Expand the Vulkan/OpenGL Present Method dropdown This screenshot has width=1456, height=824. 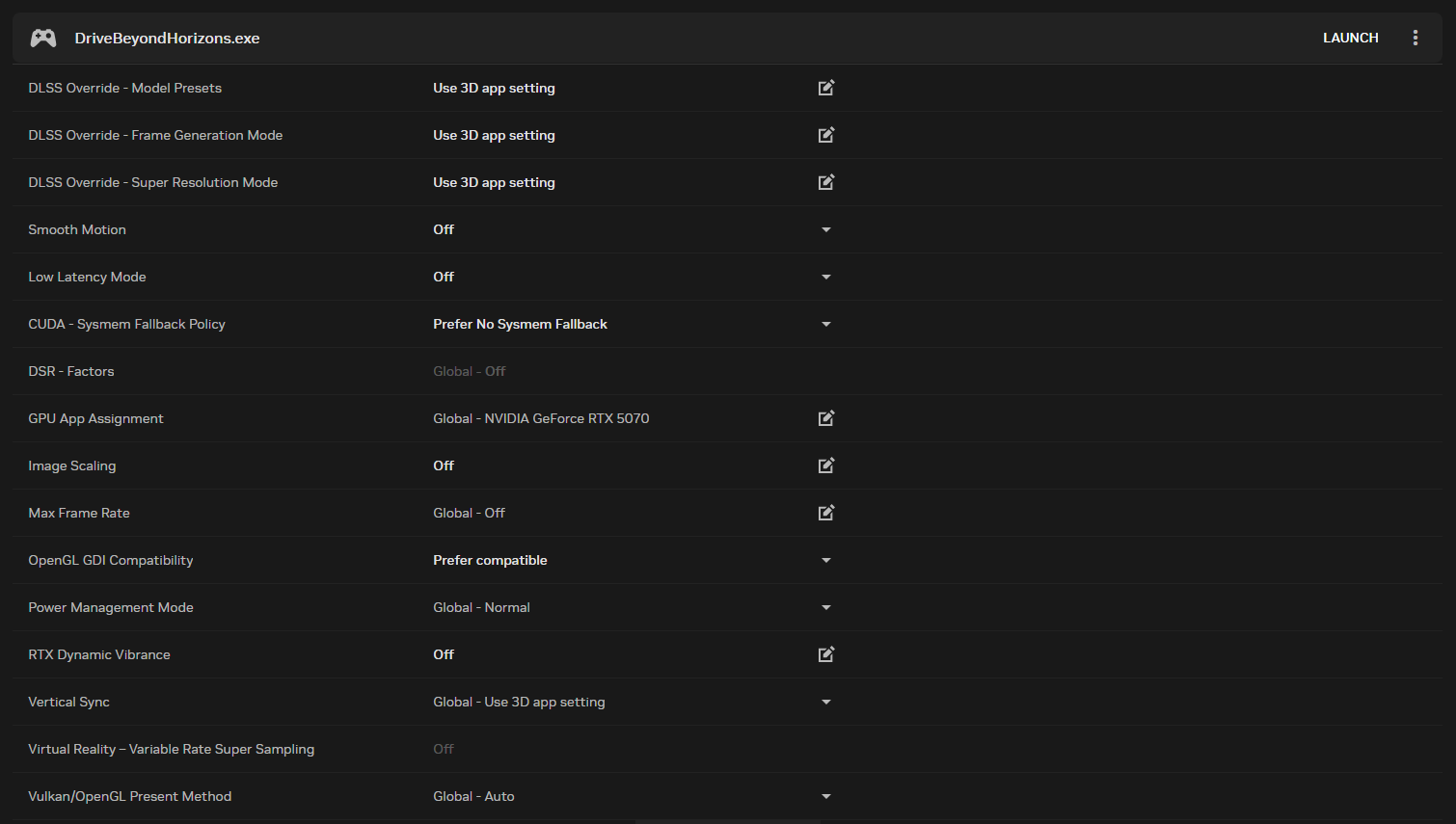(826, 796)
